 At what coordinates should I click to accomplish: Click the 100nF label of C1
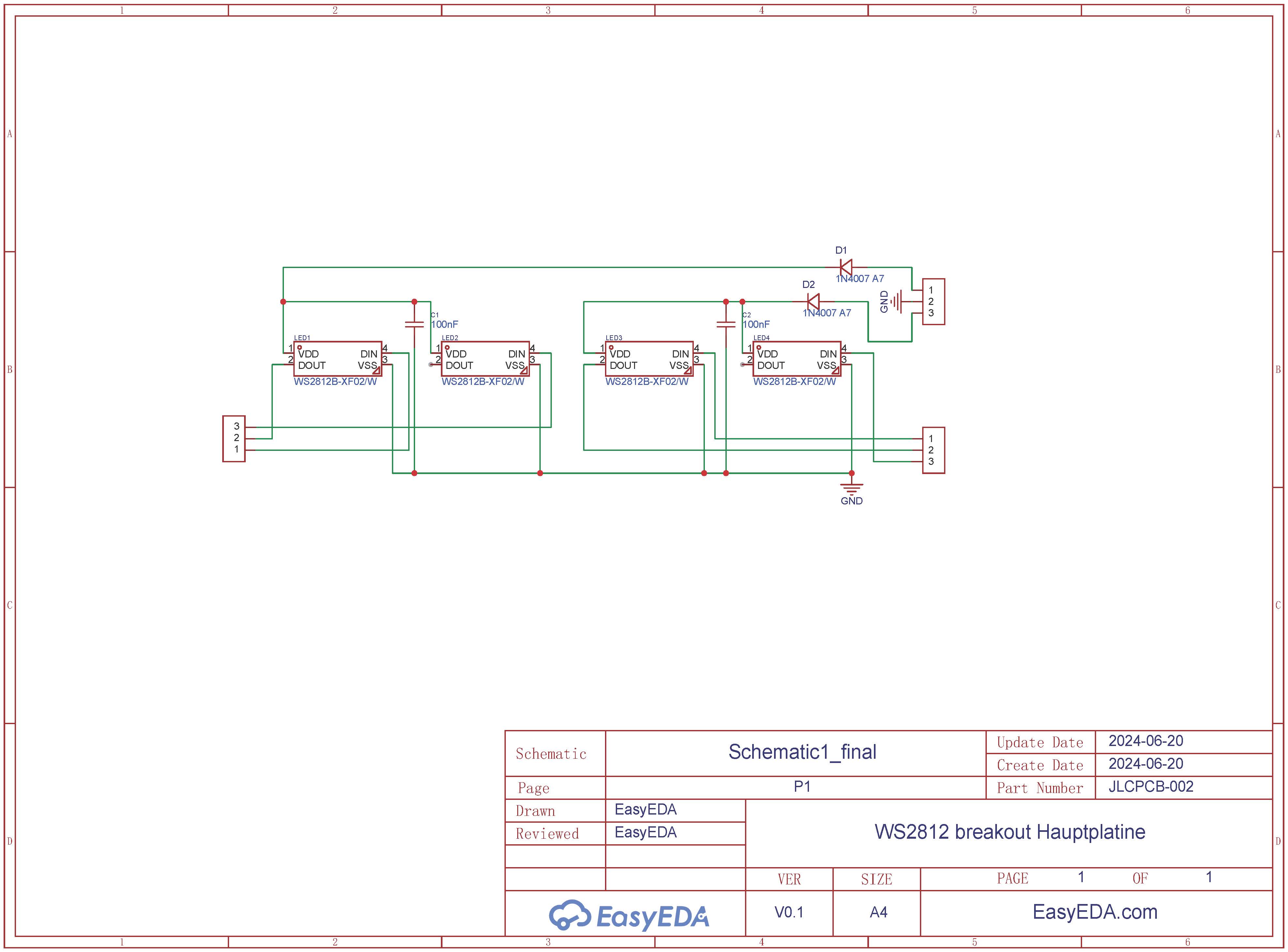[445, 325]
